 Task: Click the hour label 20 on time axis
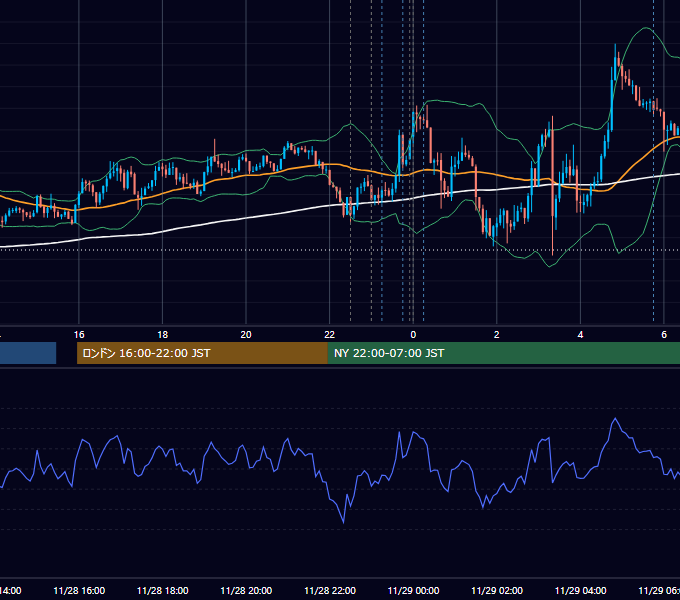pos(246,335)
